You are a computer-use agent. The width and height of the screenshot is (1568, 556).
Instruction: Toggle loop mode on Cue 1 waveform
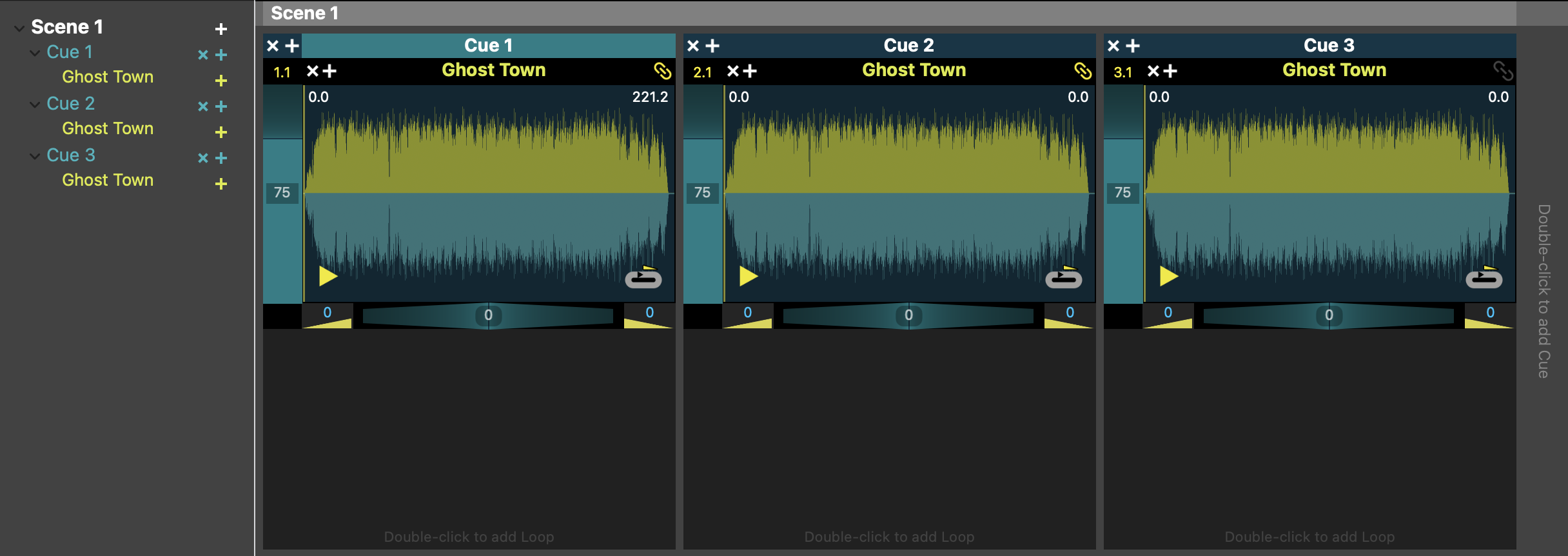point(643,277)
